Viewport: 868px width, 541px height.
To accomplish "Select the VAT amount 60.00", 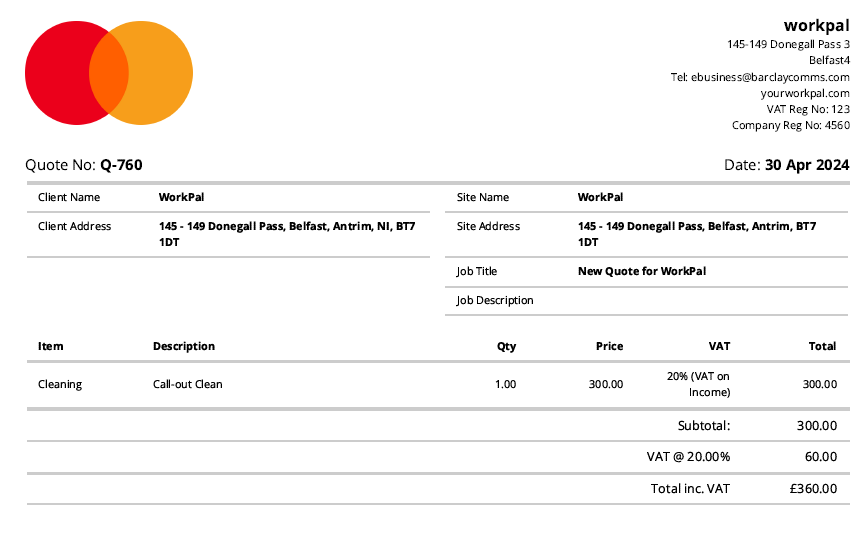I will [821, 457].
